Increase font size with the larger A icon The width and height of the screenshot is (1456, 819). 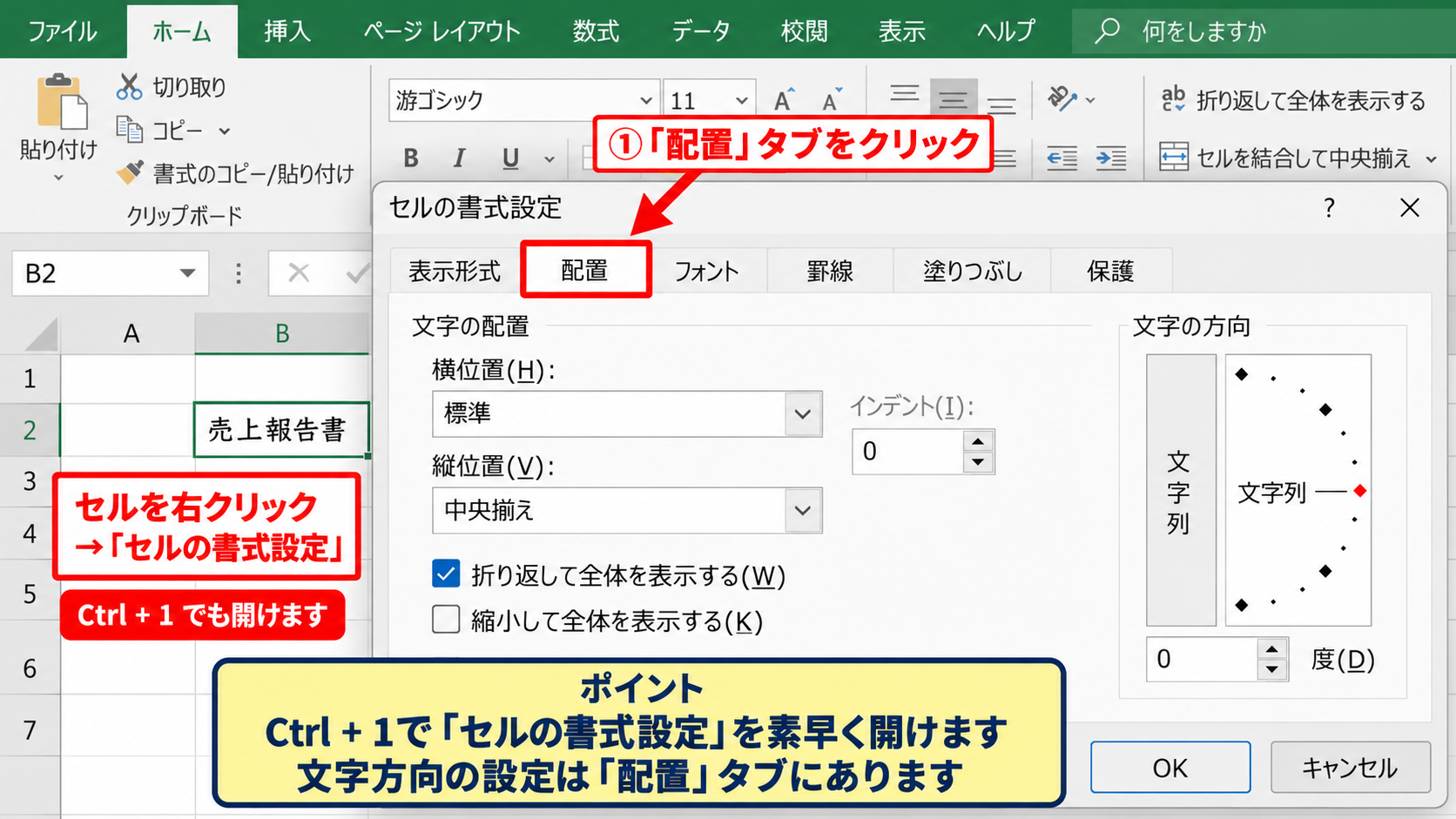click(784, 100)
